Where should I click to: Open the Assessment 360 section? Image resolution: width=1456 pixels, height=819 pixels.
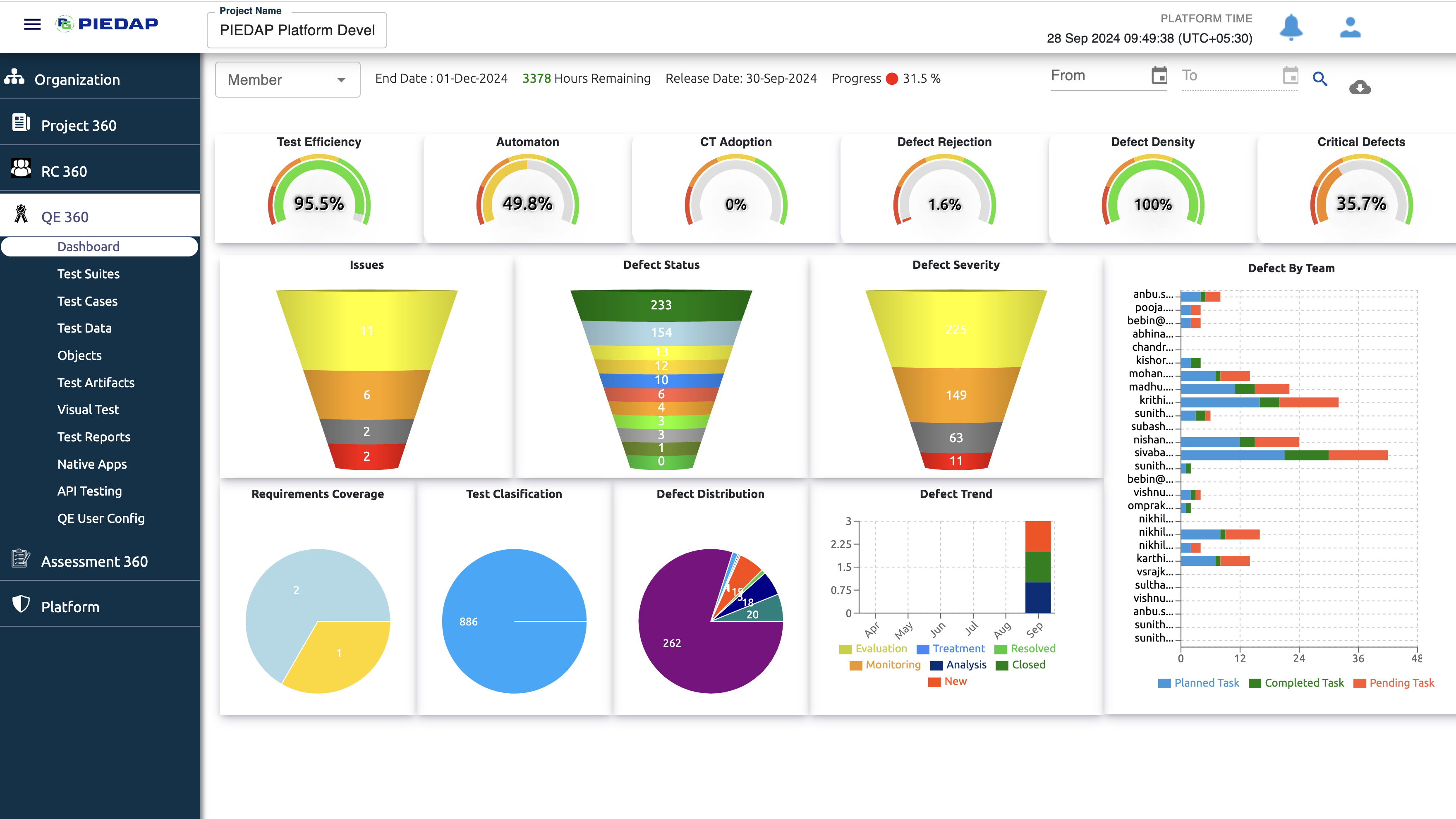click(x=100, y=561)
